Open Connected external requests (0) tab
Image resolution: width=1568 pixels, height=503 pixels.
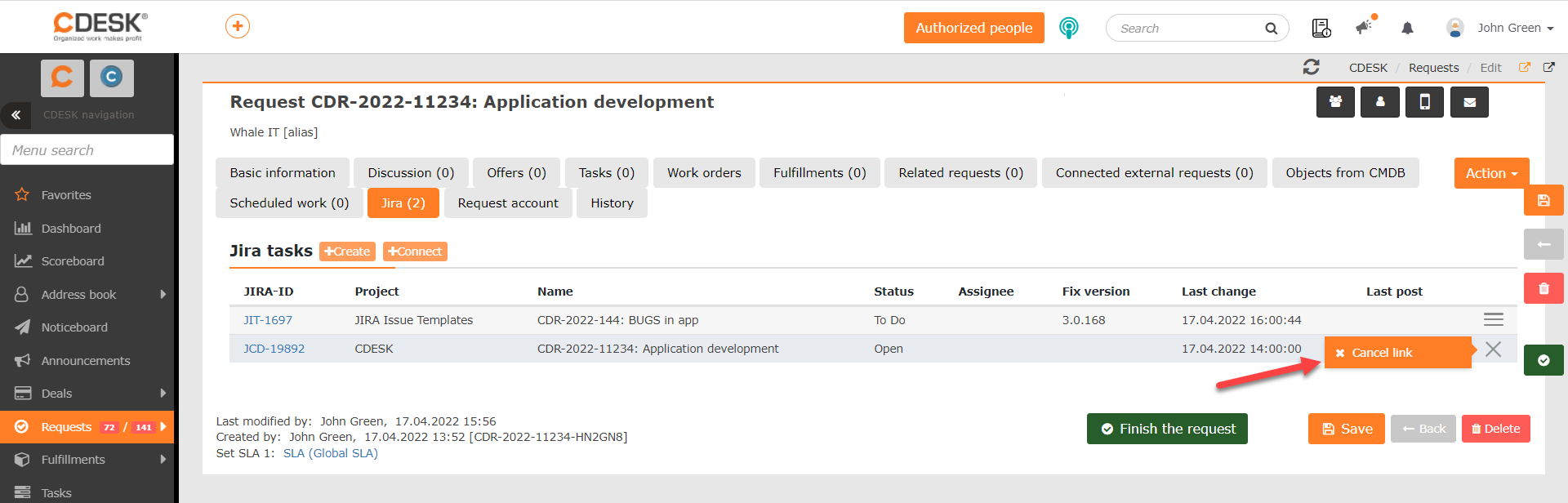click(x=1154, y=173)
